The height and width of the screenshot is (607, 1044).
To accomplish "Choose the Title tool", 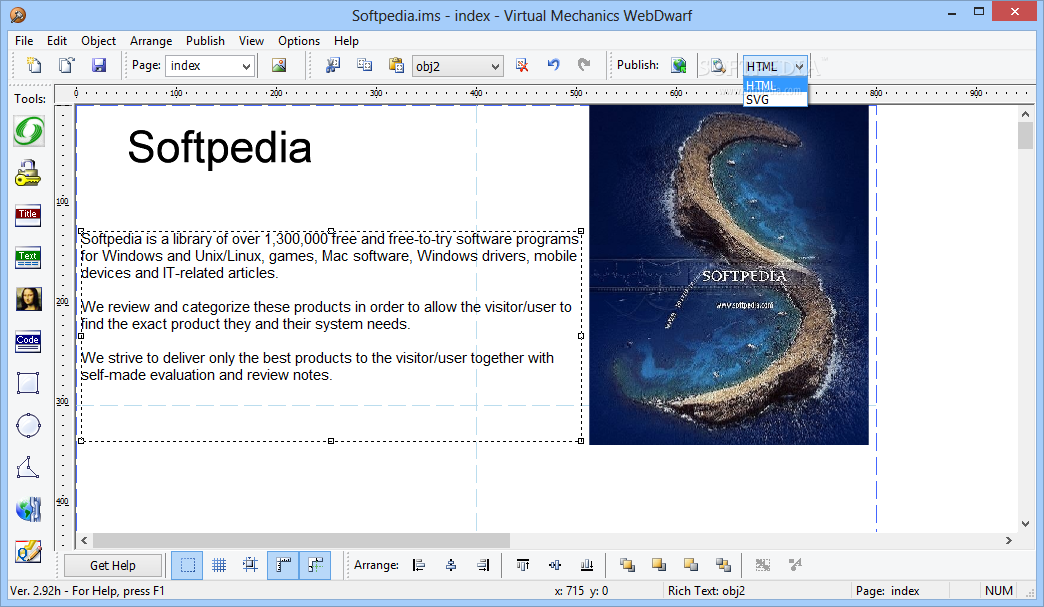I will [28, 216].
